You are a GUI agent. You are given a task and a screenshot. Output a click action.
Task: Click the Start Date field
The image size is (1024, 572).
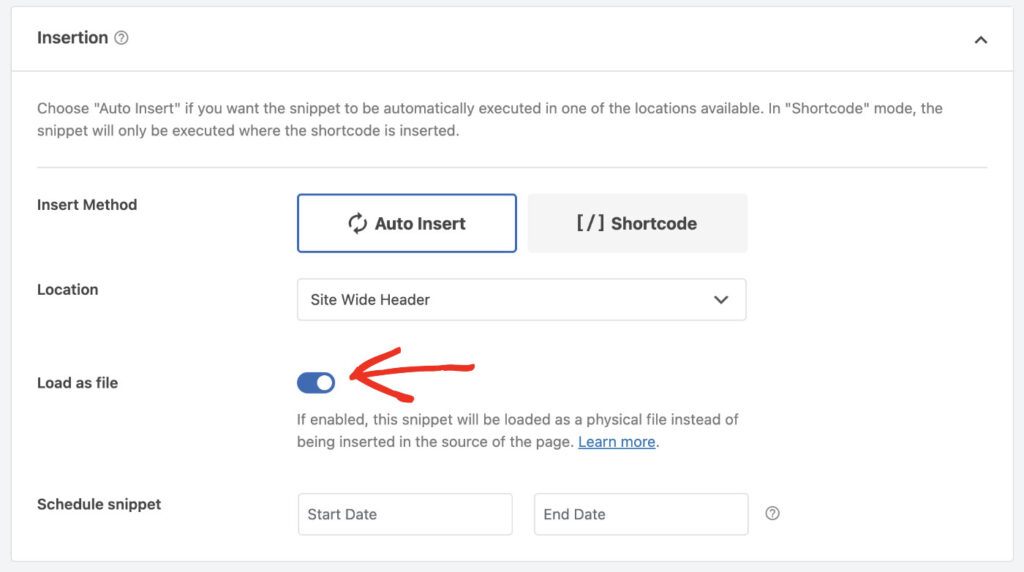(x=406, y=514)
